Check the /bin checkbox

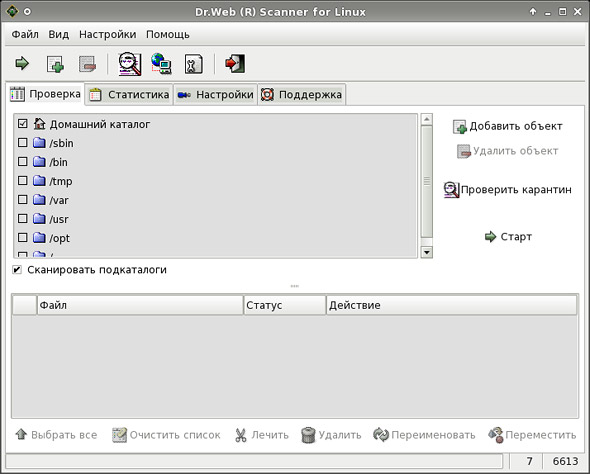[23, 161]
